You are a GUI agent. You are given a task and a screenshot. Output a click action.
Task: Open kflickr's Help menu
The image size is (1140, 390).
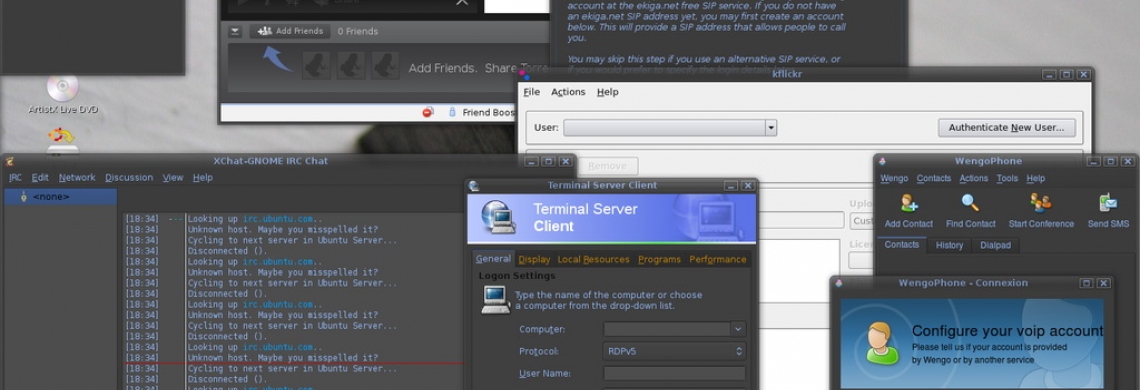pyautogui.click(x=608, y=92)
